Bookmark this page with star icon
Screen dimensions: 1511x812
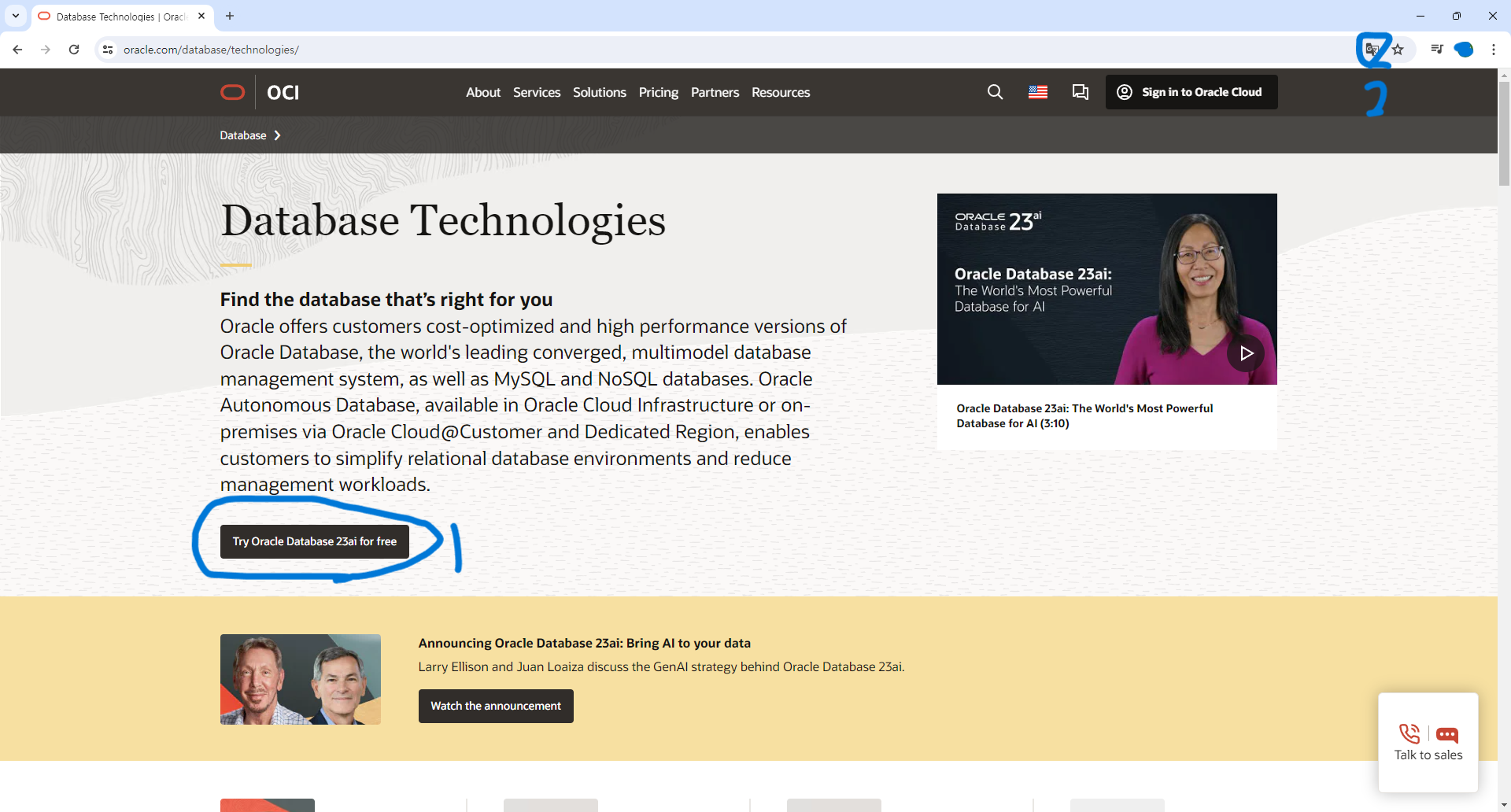tap(1398, 50)
